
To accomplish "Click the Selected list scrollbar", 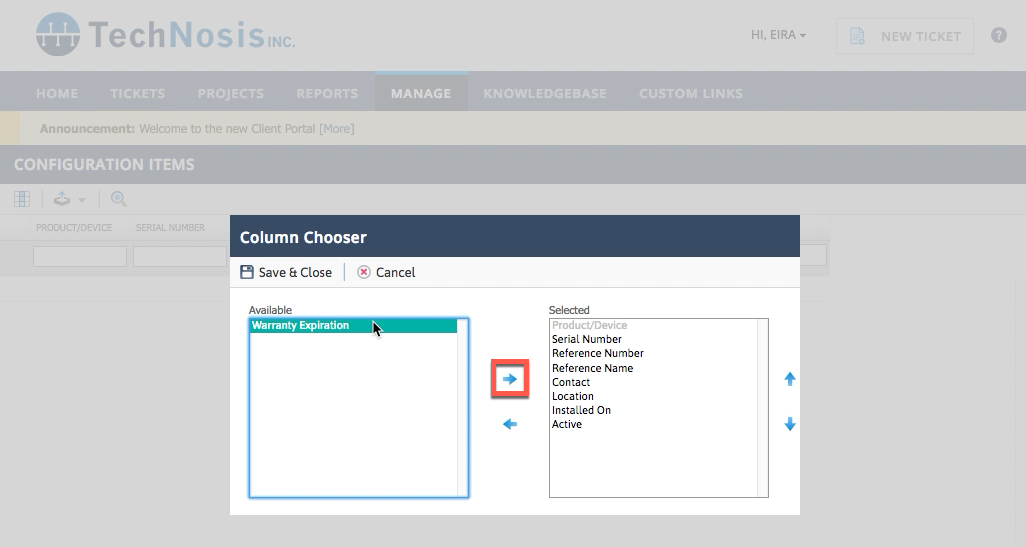I will [x=762, y=408].
